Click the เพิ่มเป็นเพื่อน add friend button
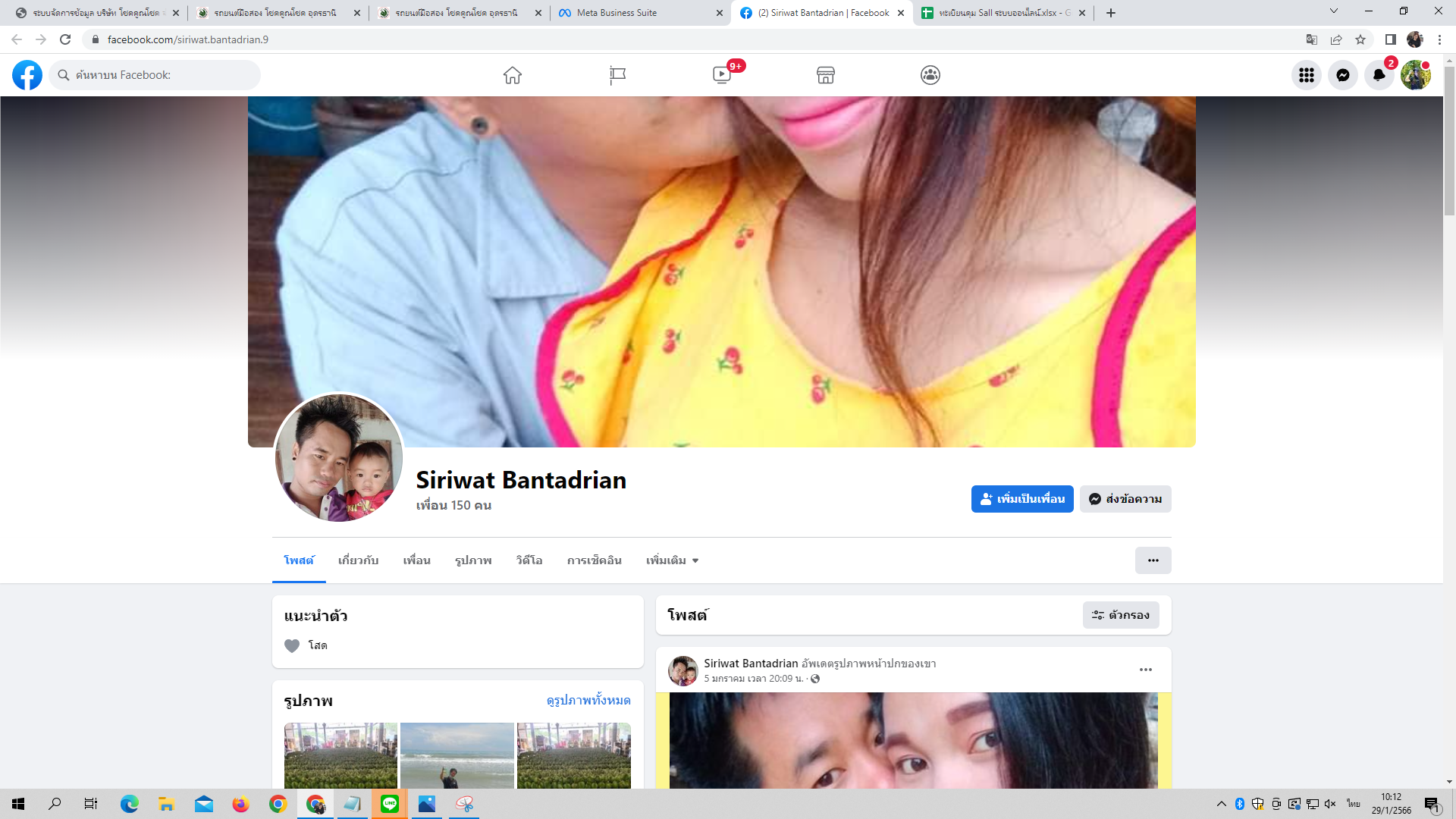The image size is (1456, 819). [1021, 499]
